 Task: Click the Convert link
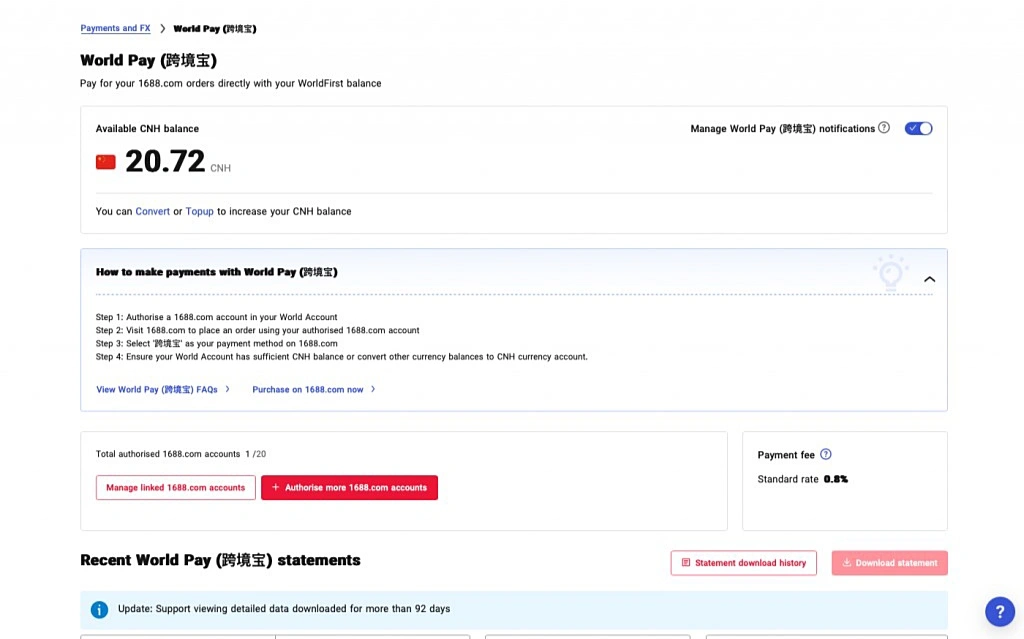pos(152,211)
